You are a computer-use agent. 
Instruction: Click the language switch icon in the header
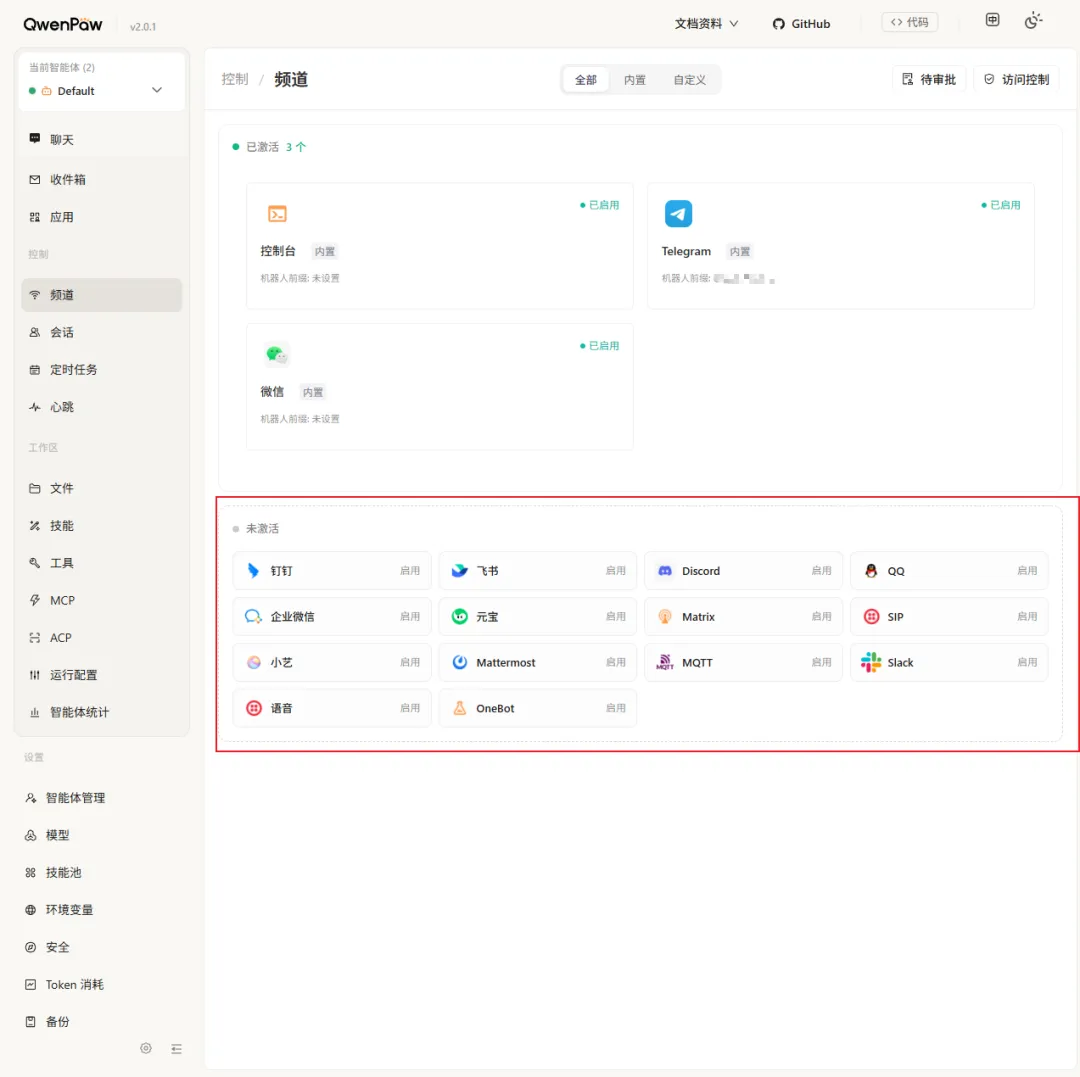pyautogui.click(x=992, y=20)
